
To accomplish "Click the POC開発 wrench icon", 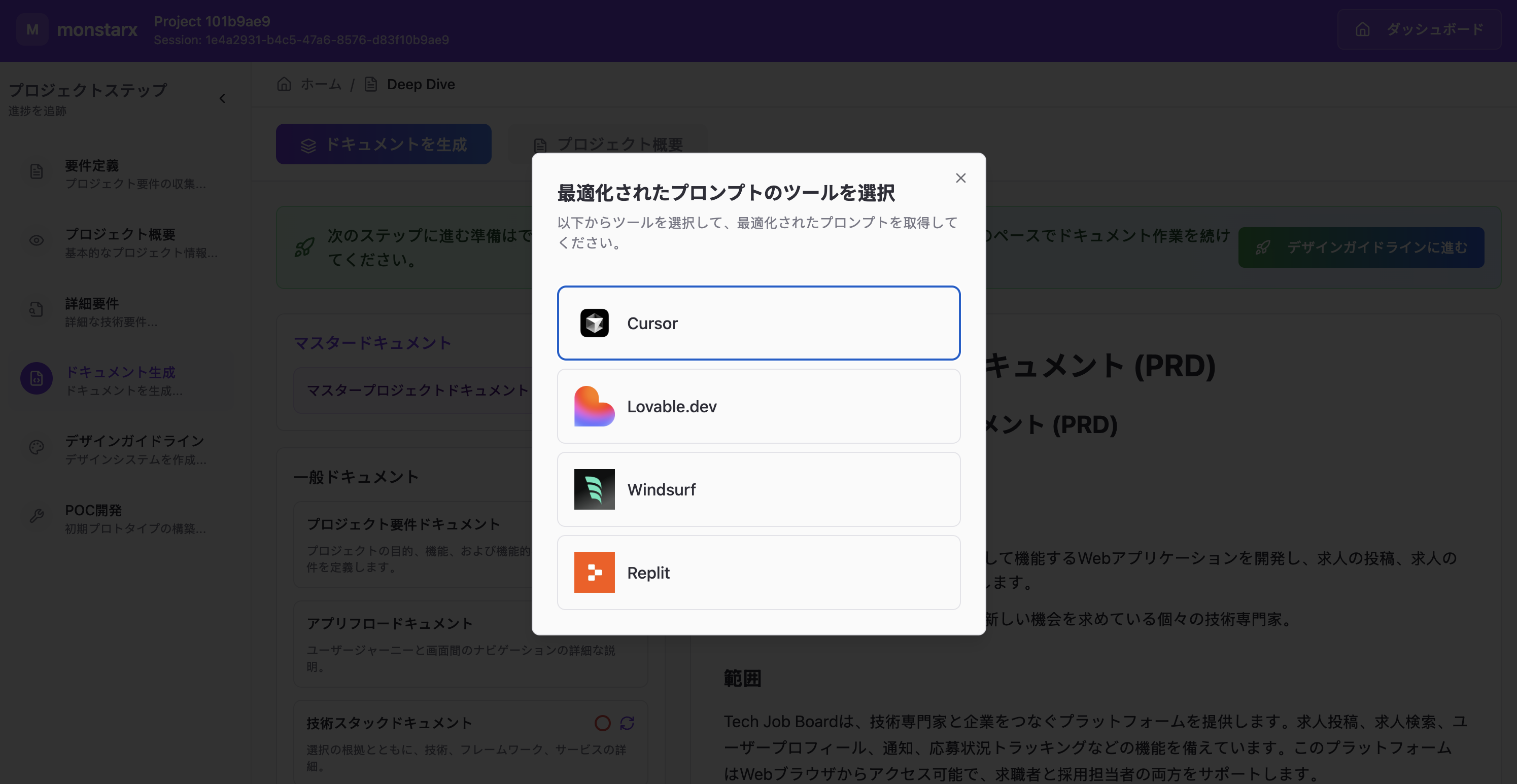I will pyautogui.click(x=36, y=516).
